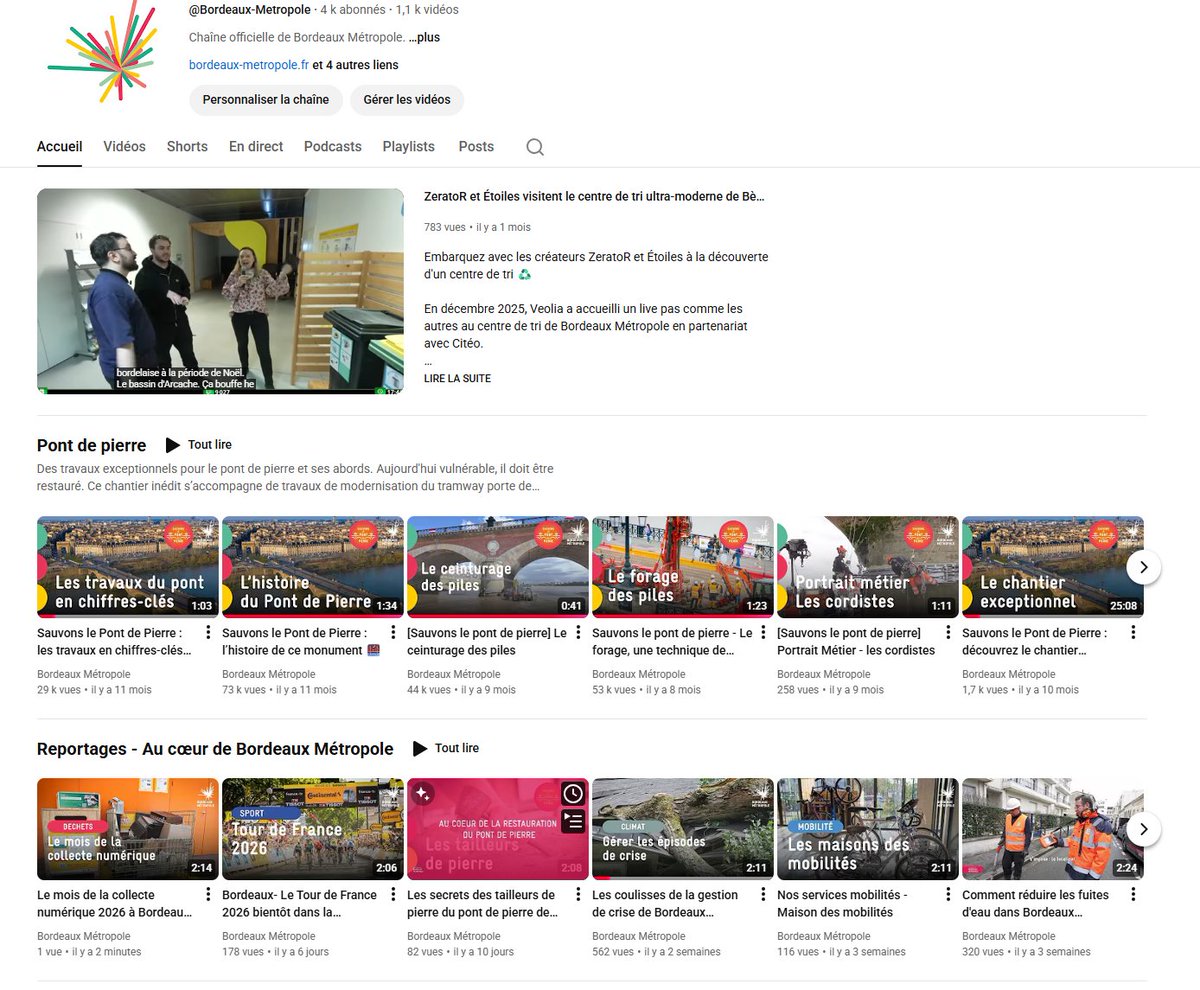Play the featured ZeratoR video thumbnail
The height and width of the screenshot is (990, 1200).
point(220,291)
